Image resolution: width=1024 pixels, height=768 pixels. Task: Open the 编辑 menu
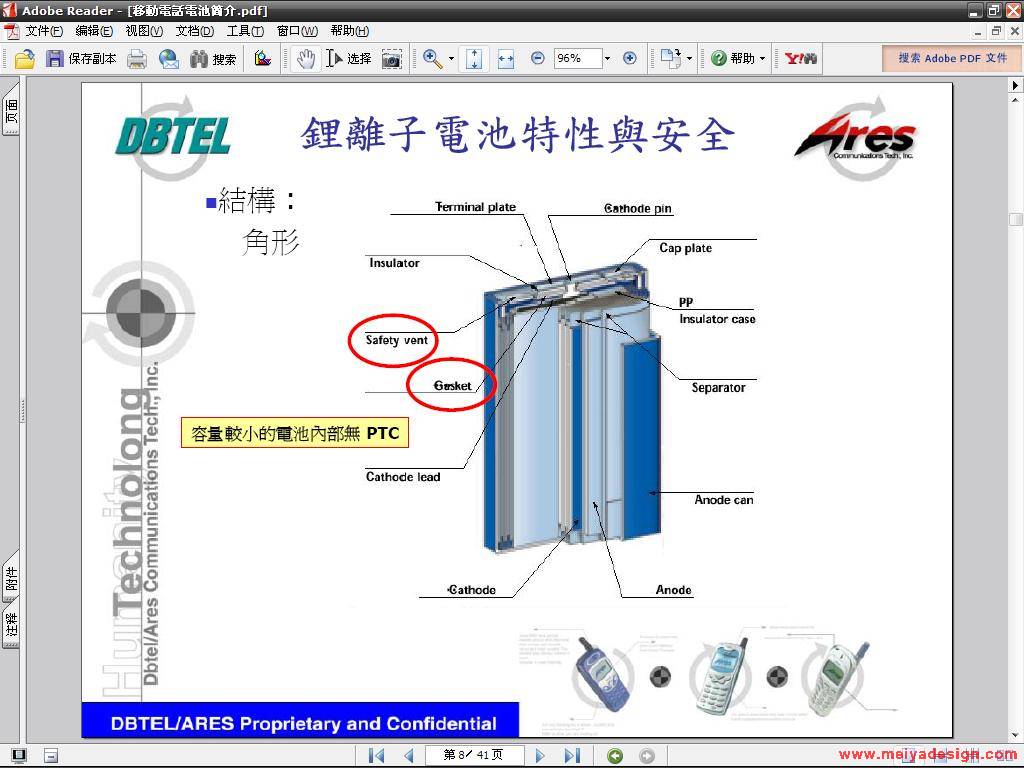tap(94, 31)
